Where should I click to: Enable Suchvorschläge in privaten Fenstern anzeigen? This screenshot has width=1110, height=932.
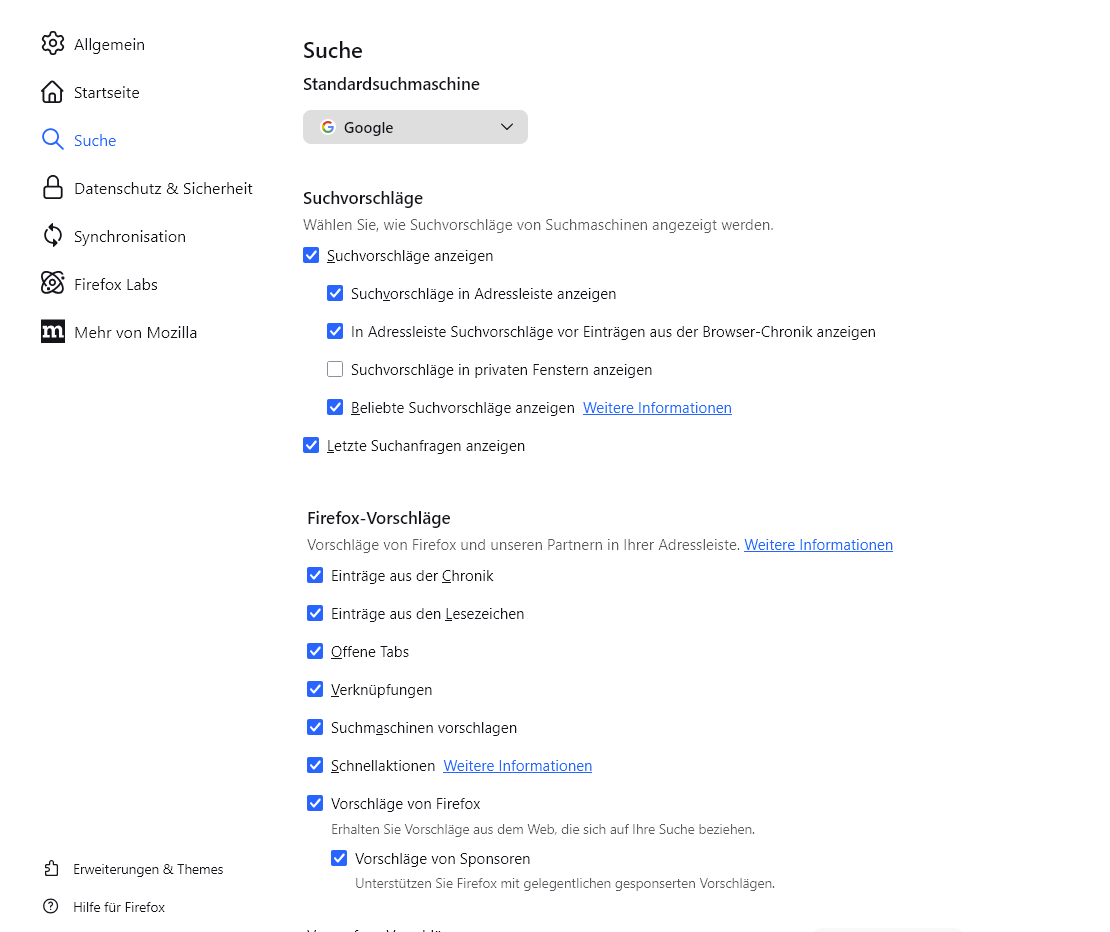coord(335,370)
